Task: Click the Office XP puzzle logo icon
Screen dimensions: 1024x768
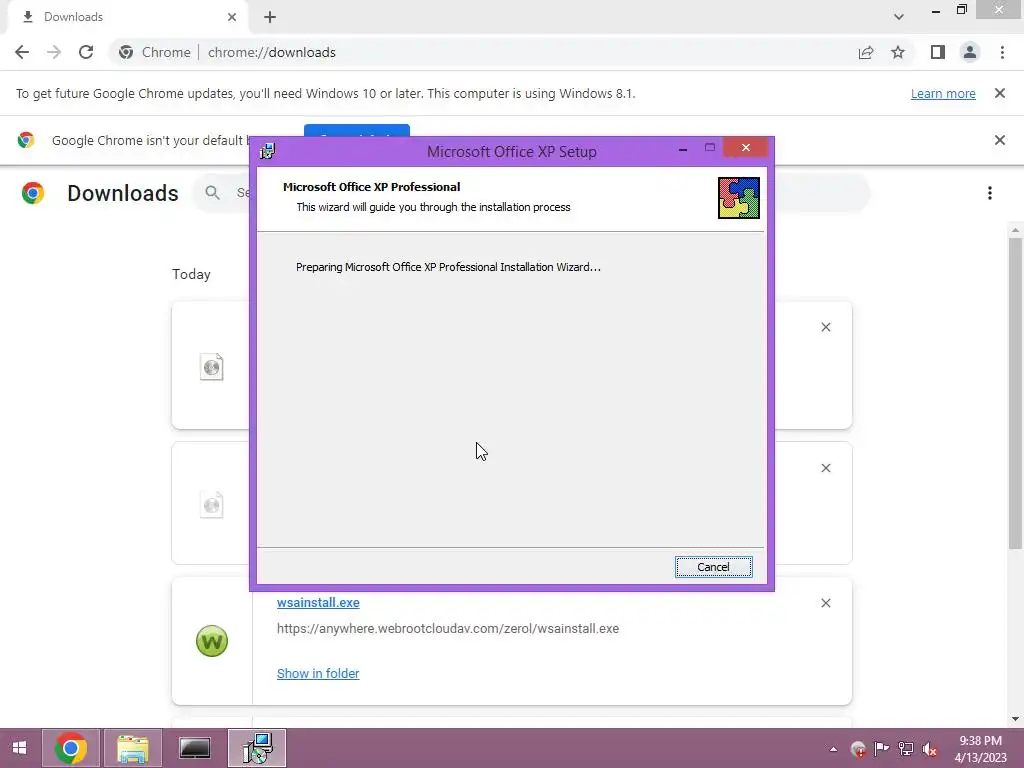Action: [739, 198]
